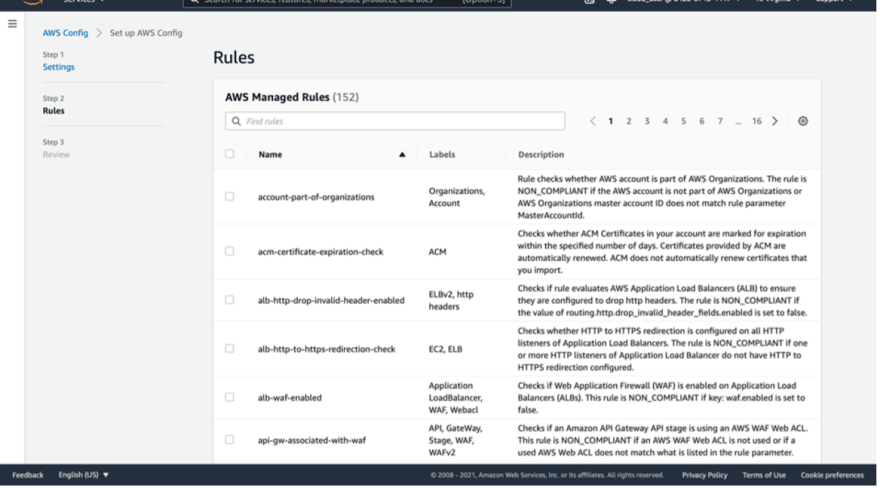Check the api-gw-associated-with-waf rule

(x=230, y=440)
